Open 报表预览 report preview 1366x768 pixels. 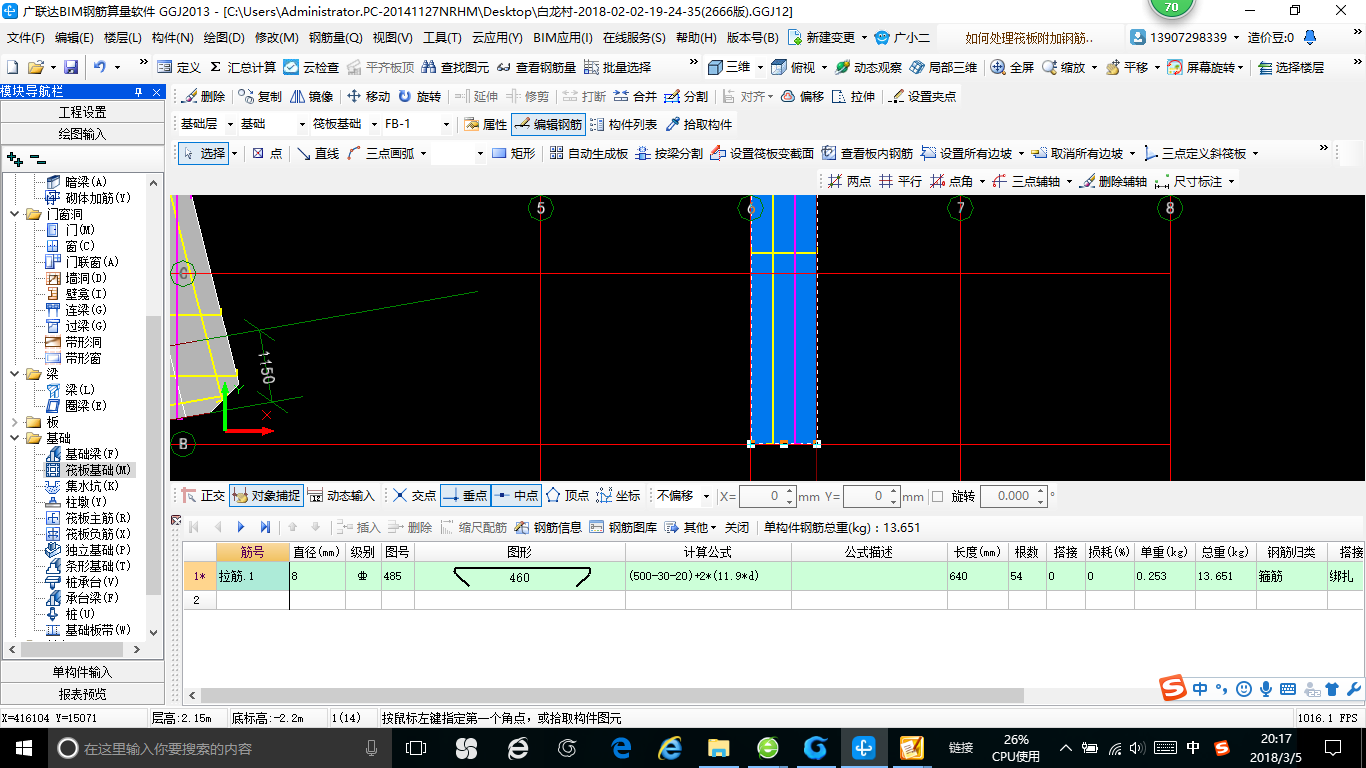coord(82,694)
